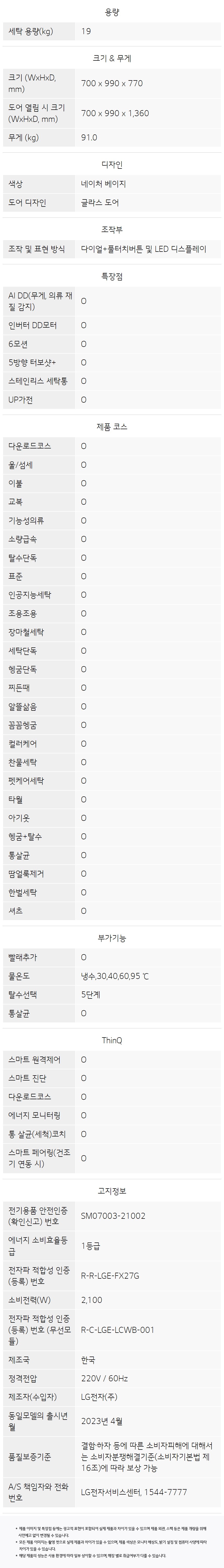Select the ThinQ section header
224x1568 pixels.
[x=112, y=1041]
